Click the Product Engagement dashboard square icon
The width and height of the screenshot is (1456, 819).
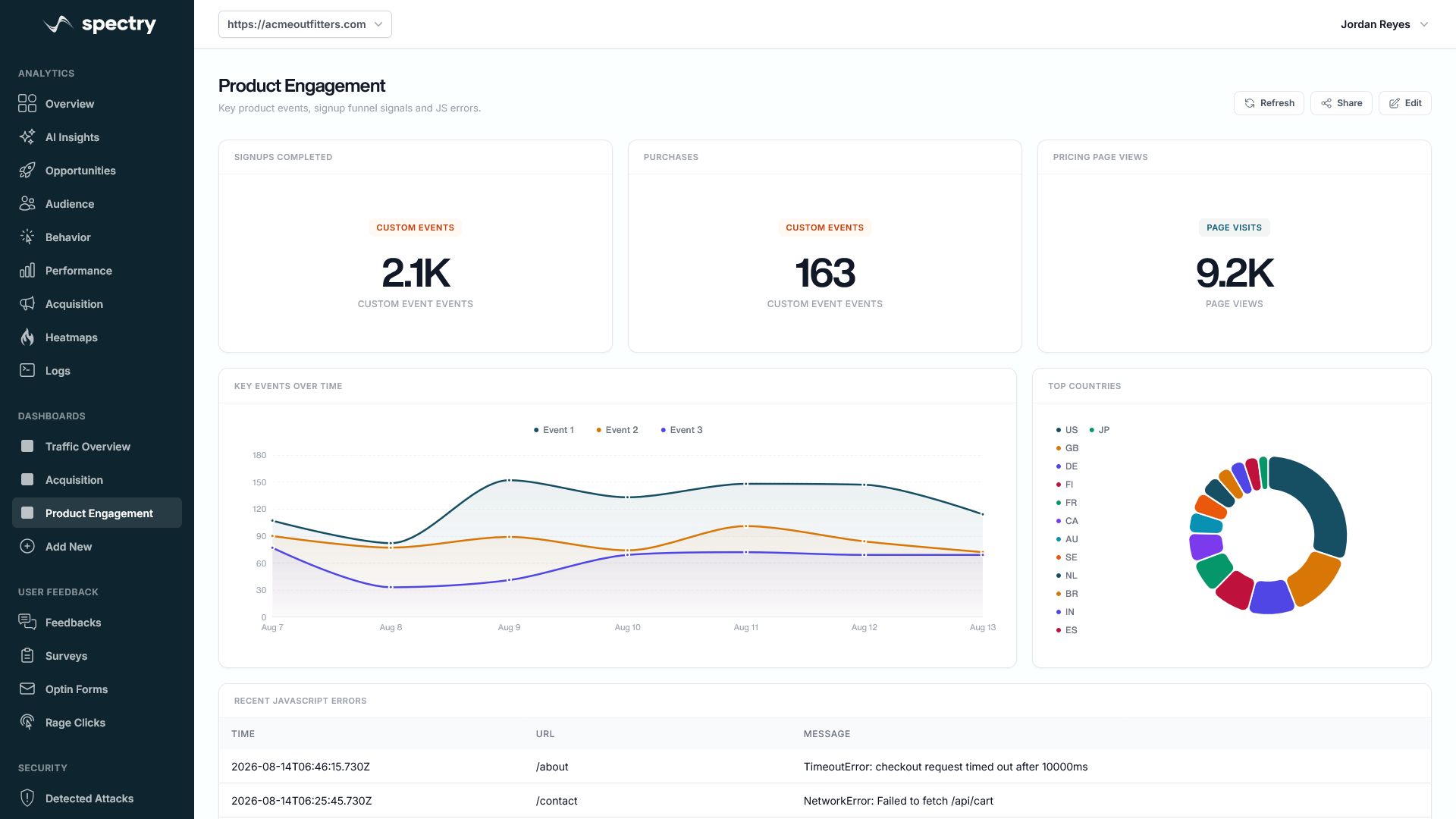pos(27,513)
